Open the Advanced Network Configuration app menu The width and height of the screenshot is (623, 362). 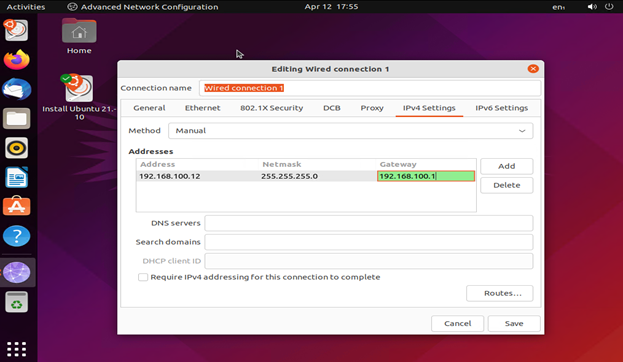coord(143,7)
